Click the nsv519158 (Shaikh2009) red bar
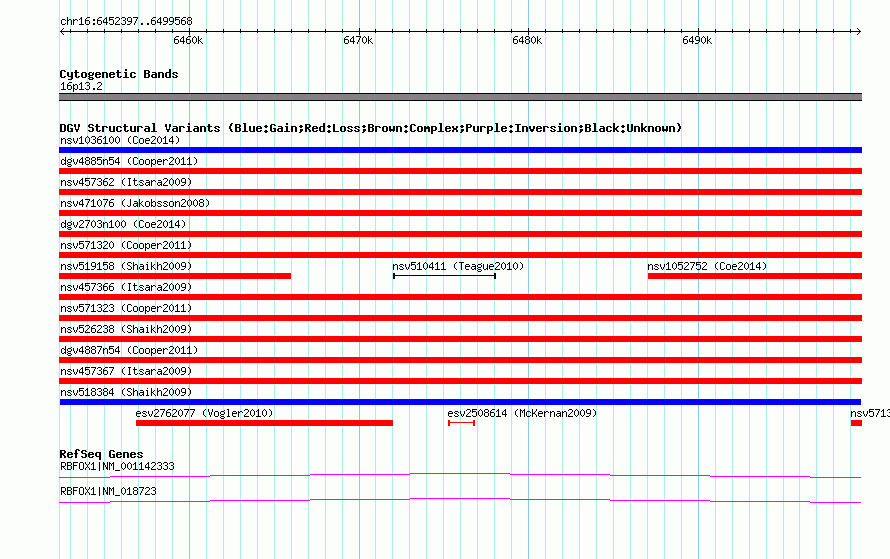The width and height of the screenshot is (890, 559). 175,276
